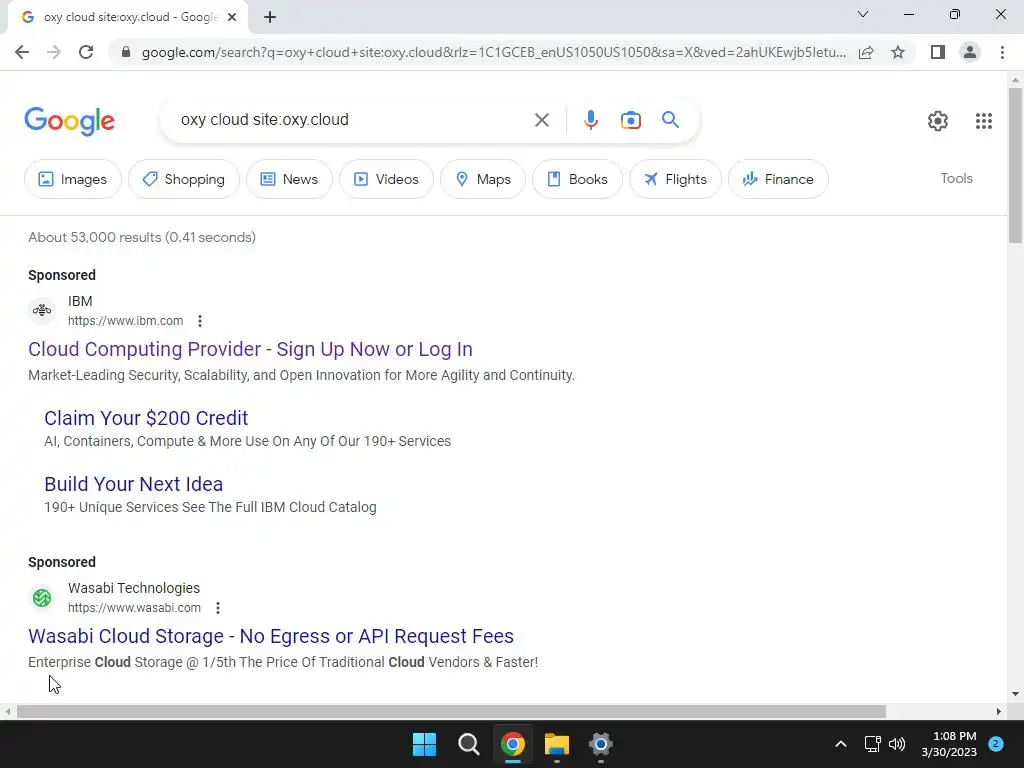Open the search Tools options
Image resolution: width=1024 pixels, height=768 pixels.
pos(956,178)
